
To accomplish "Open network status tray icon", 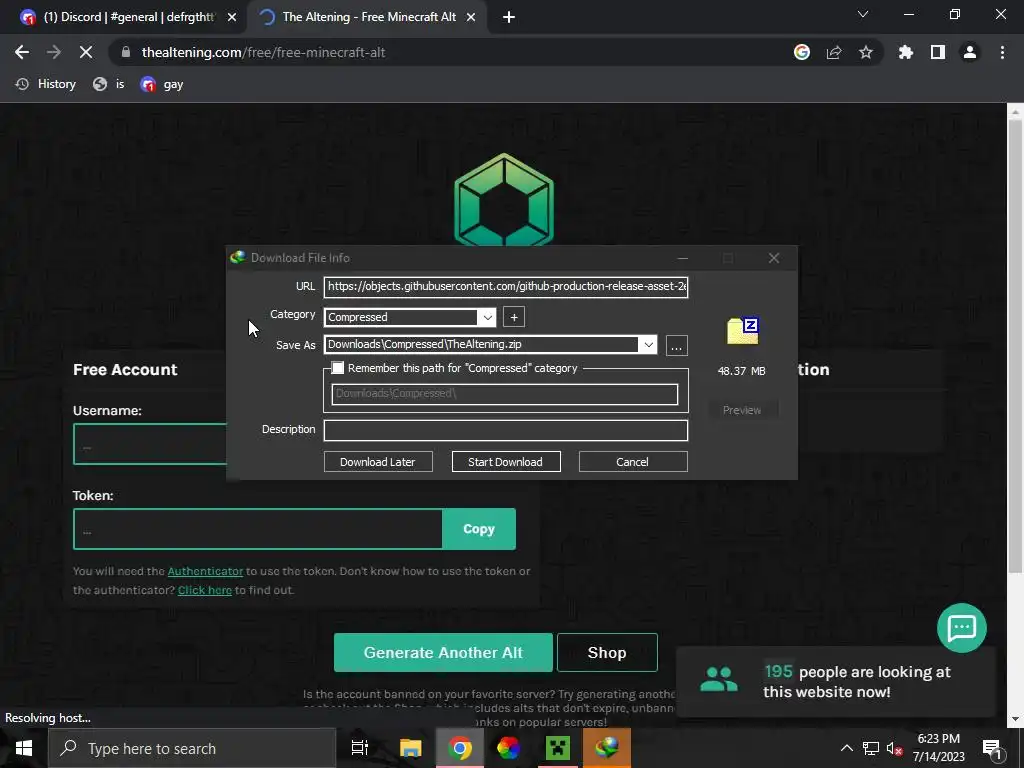I will pyautogui.click(x=871, y=748).
